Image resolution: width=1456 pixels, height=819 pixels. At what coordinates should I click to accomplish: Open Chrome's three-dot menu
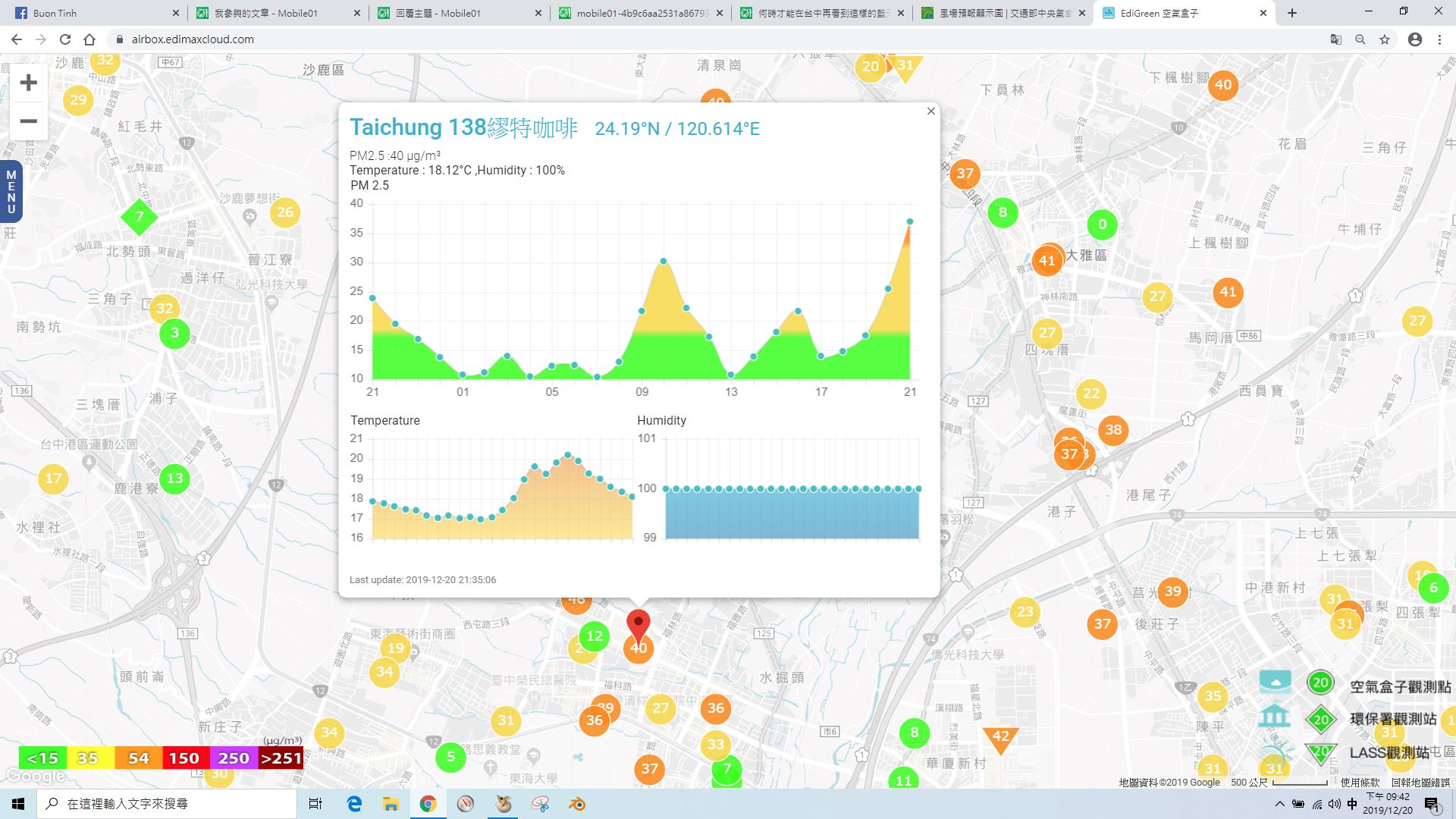point(1439,39)
